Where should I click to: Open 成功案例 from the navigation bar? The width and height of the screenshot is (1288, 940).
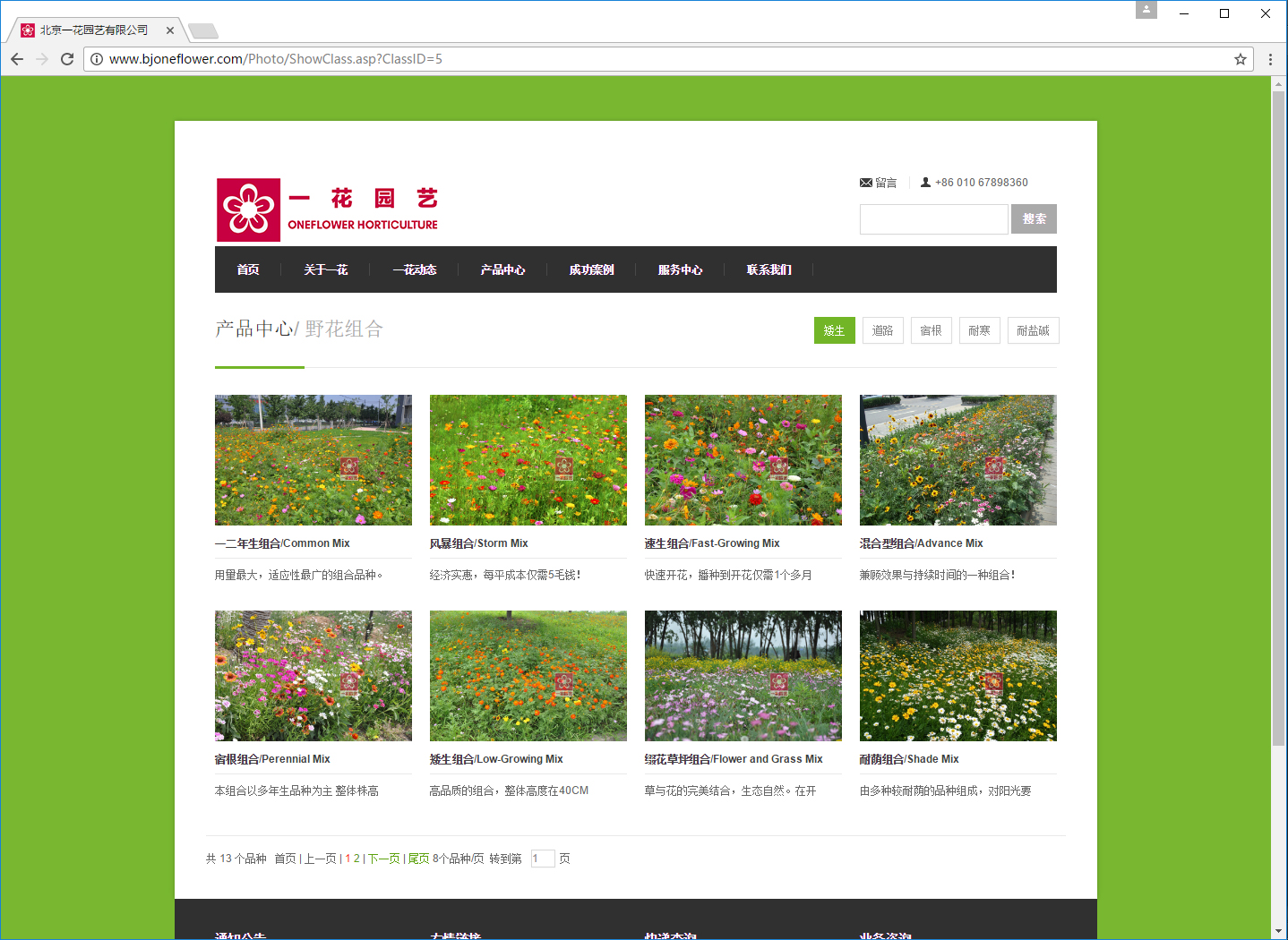click(591, 269)
